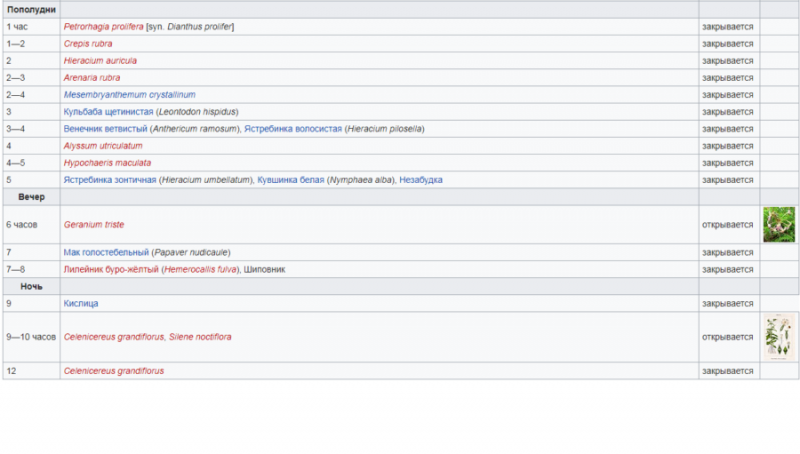Viewport: 800px width, 454px height.
Task: Click the 'Dianthus prolifer' synonym text
Action: [199, 27]
